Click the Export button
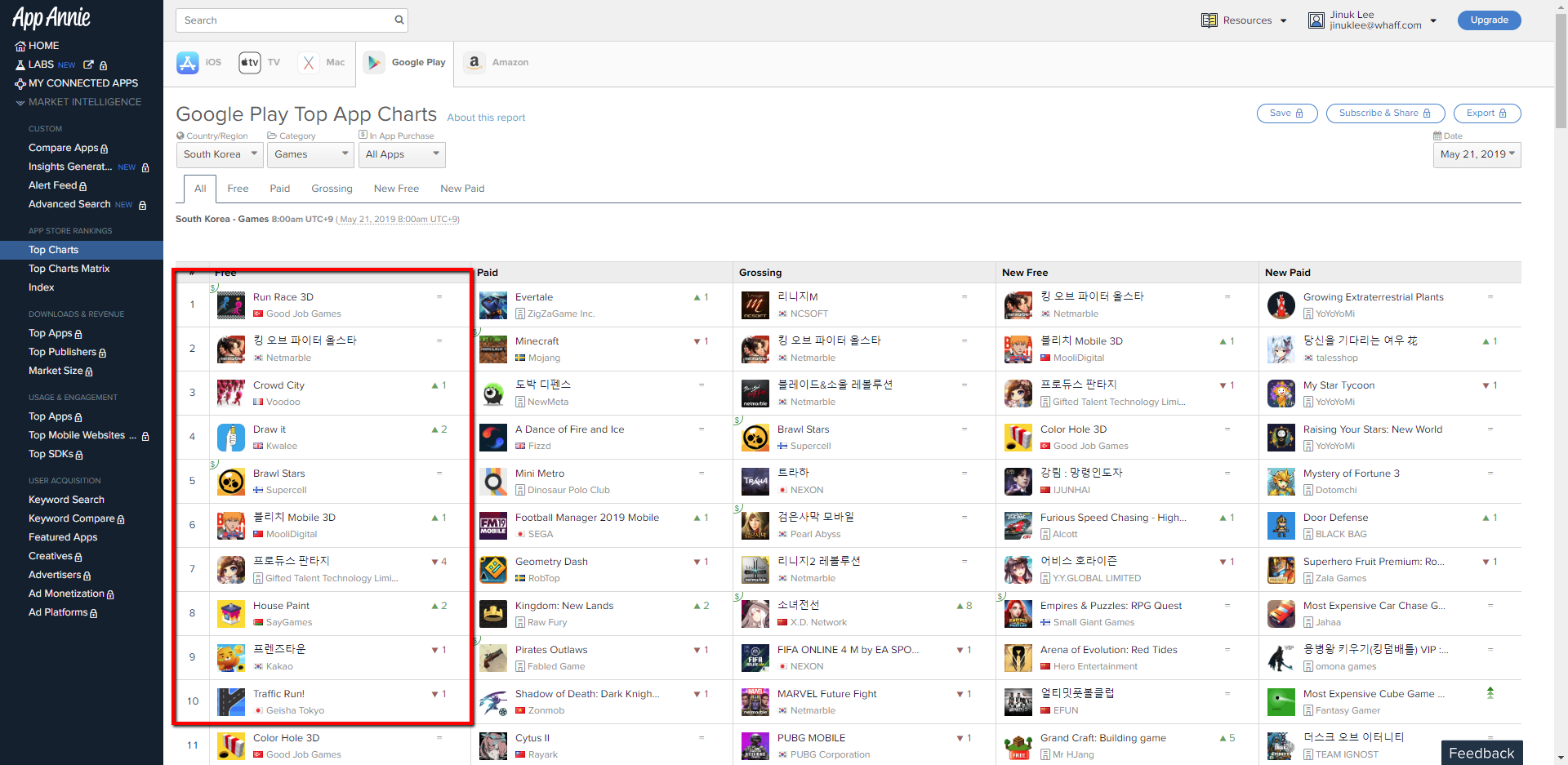Image resolution: width=1568 pixels, height=765 pixels. 1486,113
